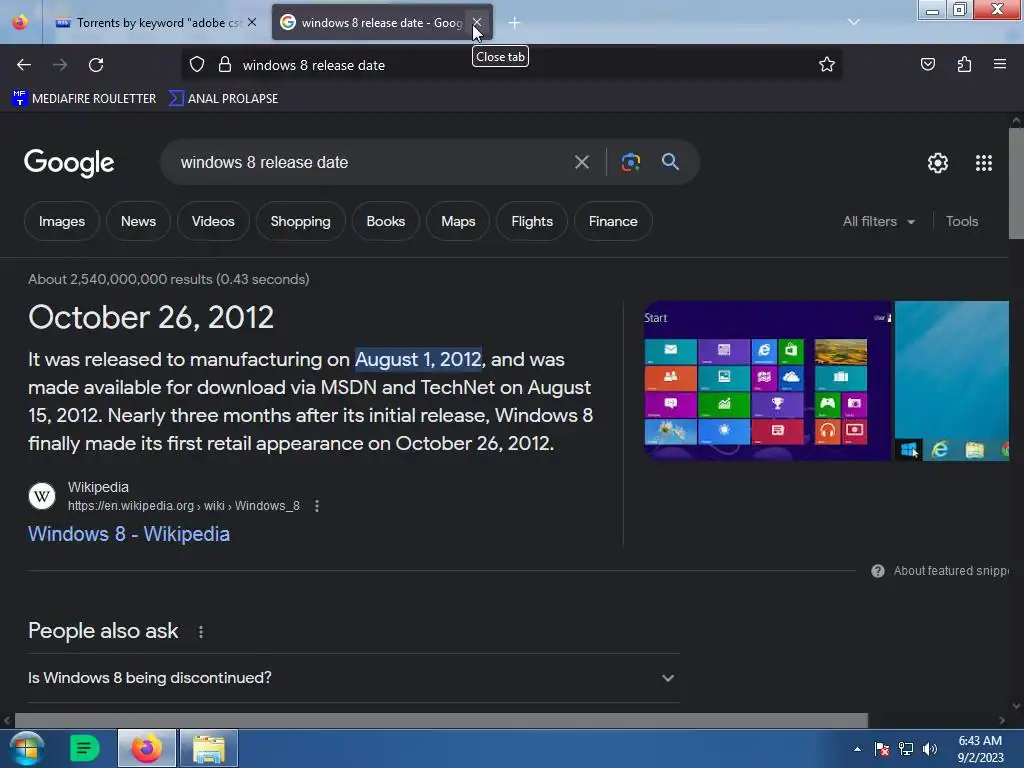Open the Windows Start orb
The image size is (1024, 768).
pyautogui.click(x=27, y=748)
